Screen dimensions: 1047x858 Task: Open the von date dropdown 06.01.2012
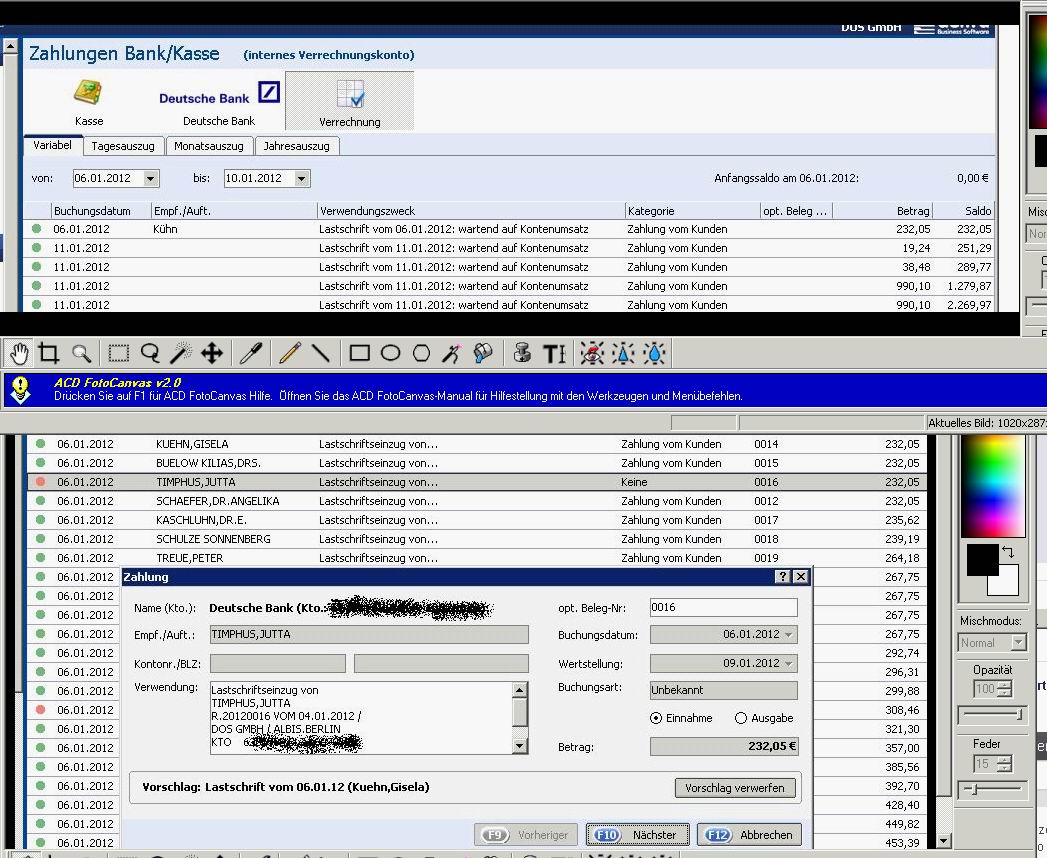pos(151,178)
